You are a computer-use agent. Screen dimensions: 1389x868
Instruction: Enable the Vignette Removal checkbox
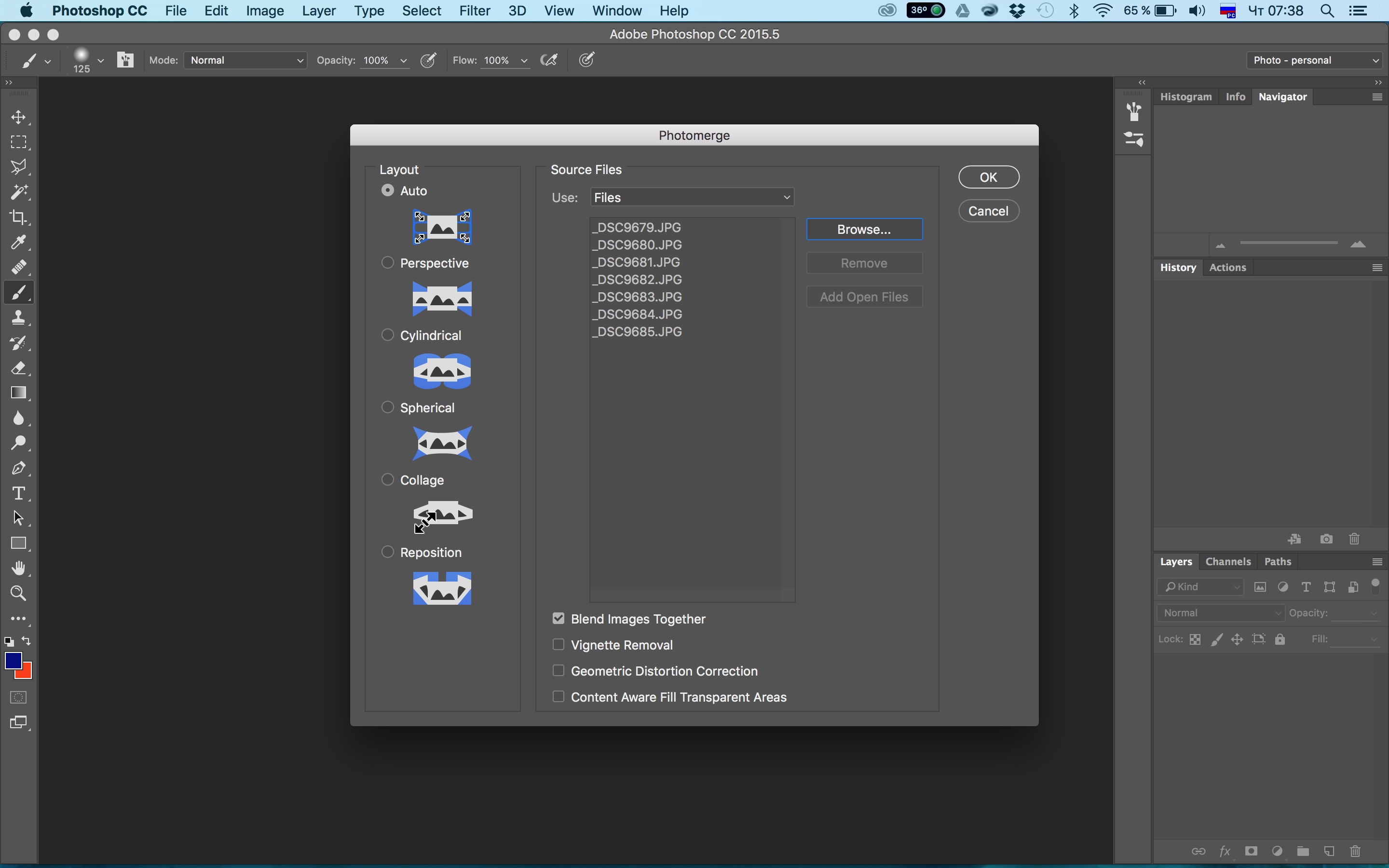click(558, 644)
